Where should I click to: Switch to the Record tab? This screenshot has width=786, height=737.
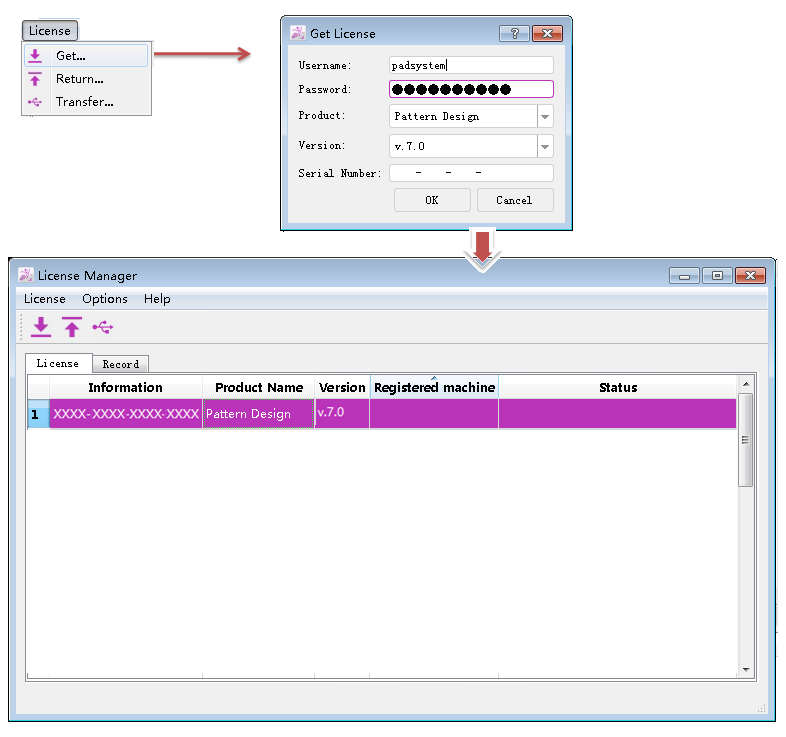point(121,364)
